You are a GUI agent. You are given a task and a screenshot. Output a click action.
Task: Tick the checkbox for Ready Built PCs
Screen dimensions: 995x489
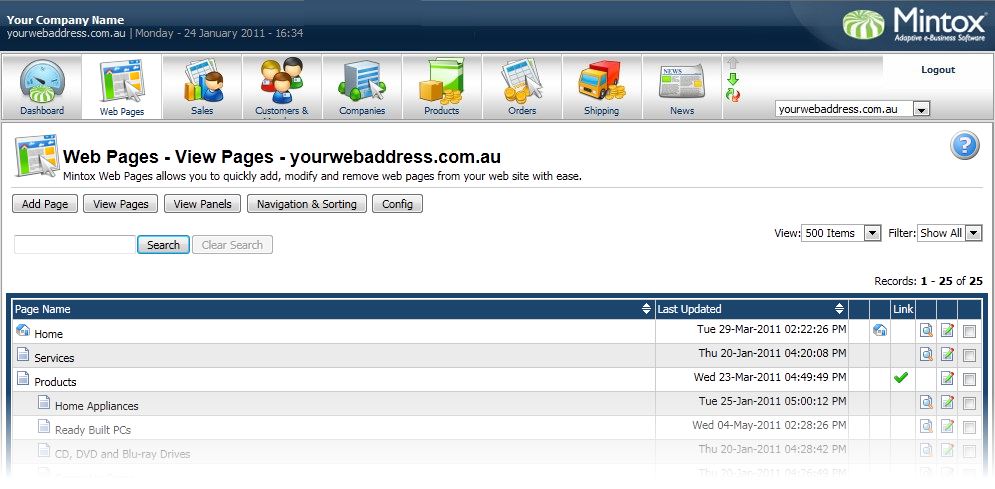(x=969, y=428)
